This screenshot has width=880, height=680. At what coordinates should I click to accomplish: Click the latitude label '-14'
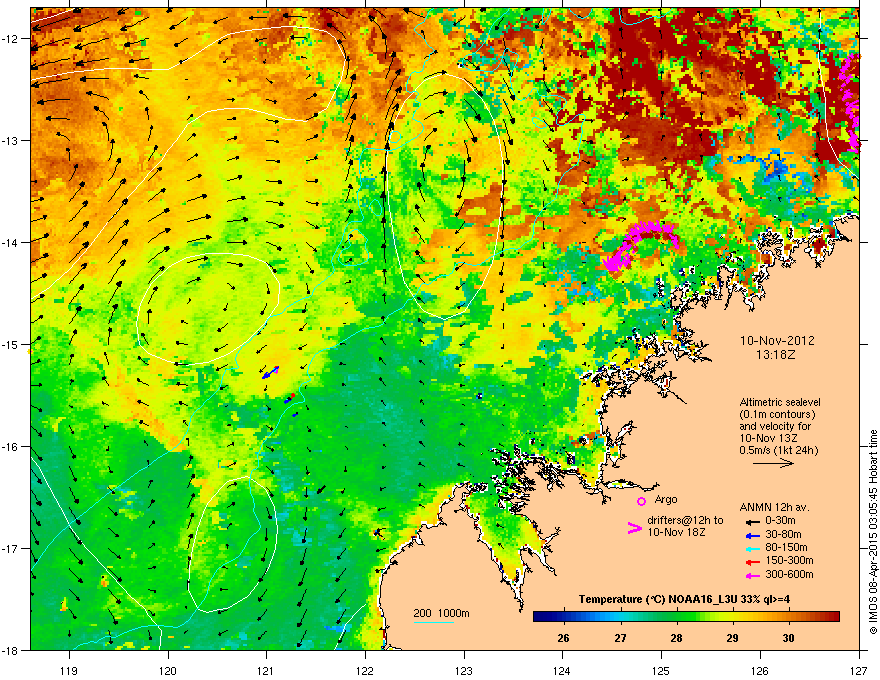(10, 243)
